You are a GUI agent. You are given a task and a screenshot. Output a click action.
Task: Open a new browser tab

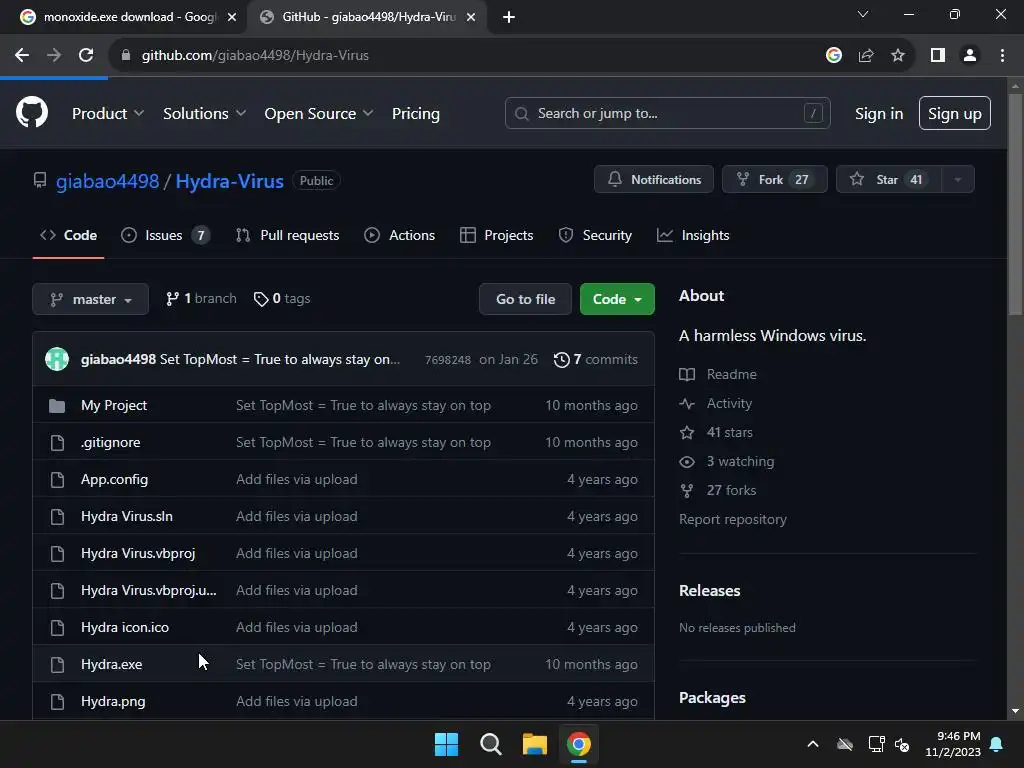coord(509,17)
